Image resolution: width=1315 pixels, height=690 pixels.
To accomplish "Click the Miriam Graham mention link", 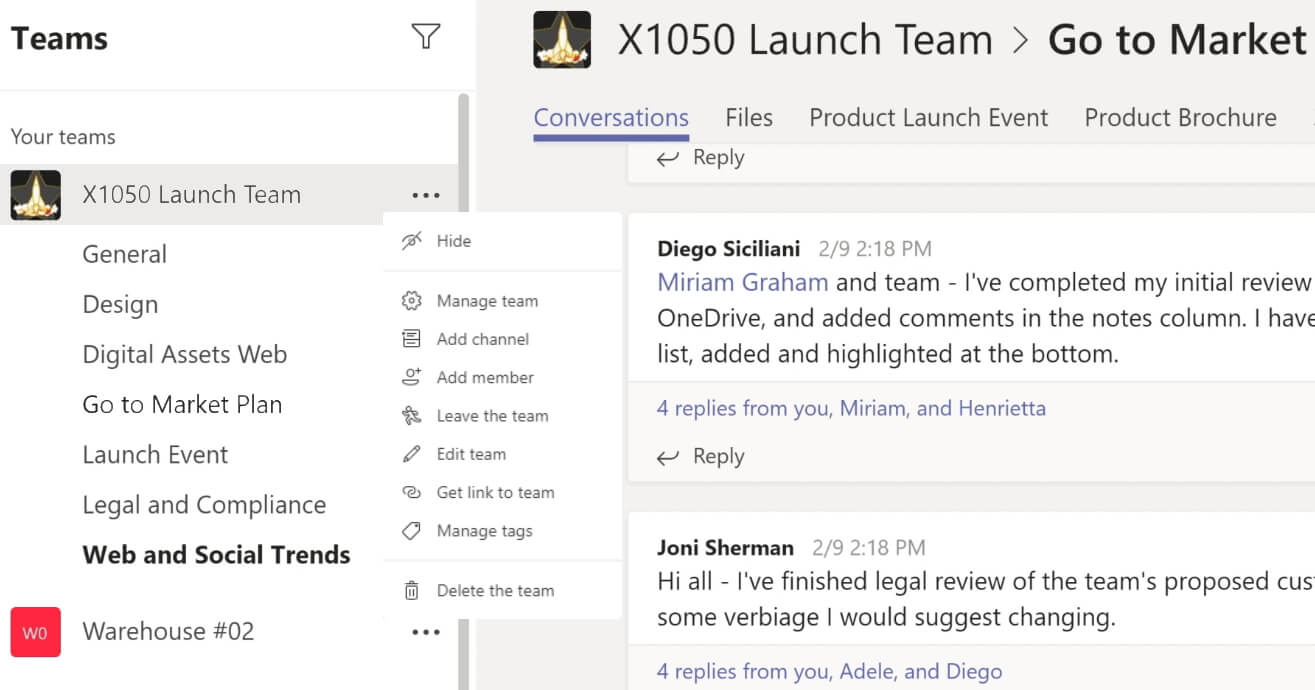I will [x=742, y=283].
